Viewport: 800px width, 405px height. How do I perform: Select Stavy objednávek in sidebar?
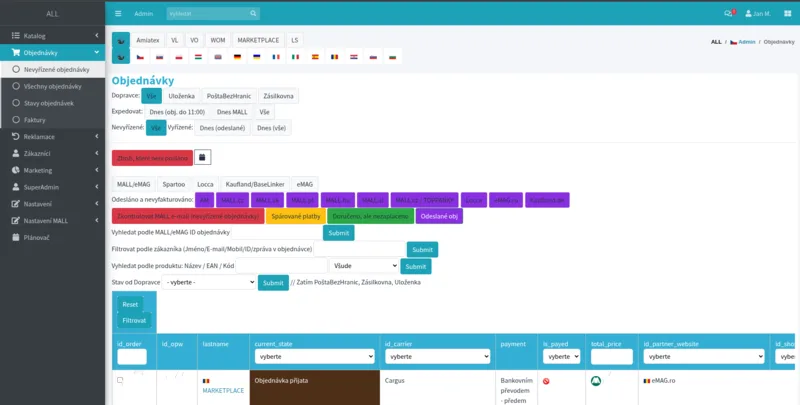(x=53, y=103)
